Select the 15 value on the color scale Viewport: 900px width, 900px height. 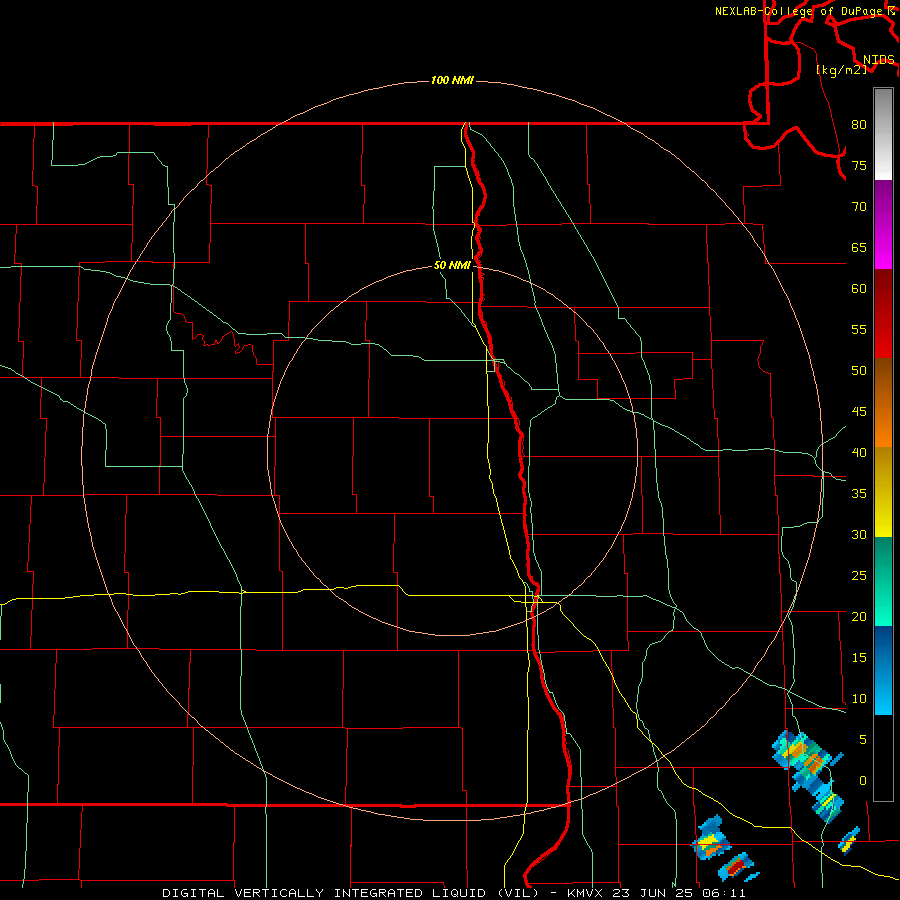[859, 658]
